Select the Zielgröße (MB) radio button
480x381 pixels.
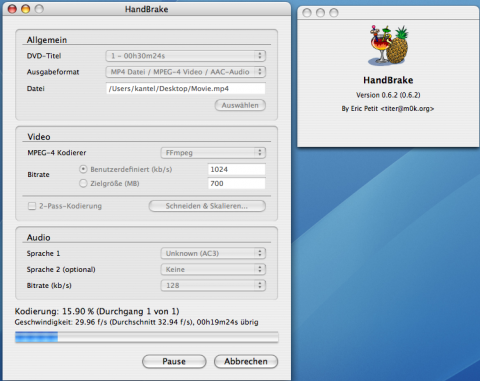pos(83,183)
